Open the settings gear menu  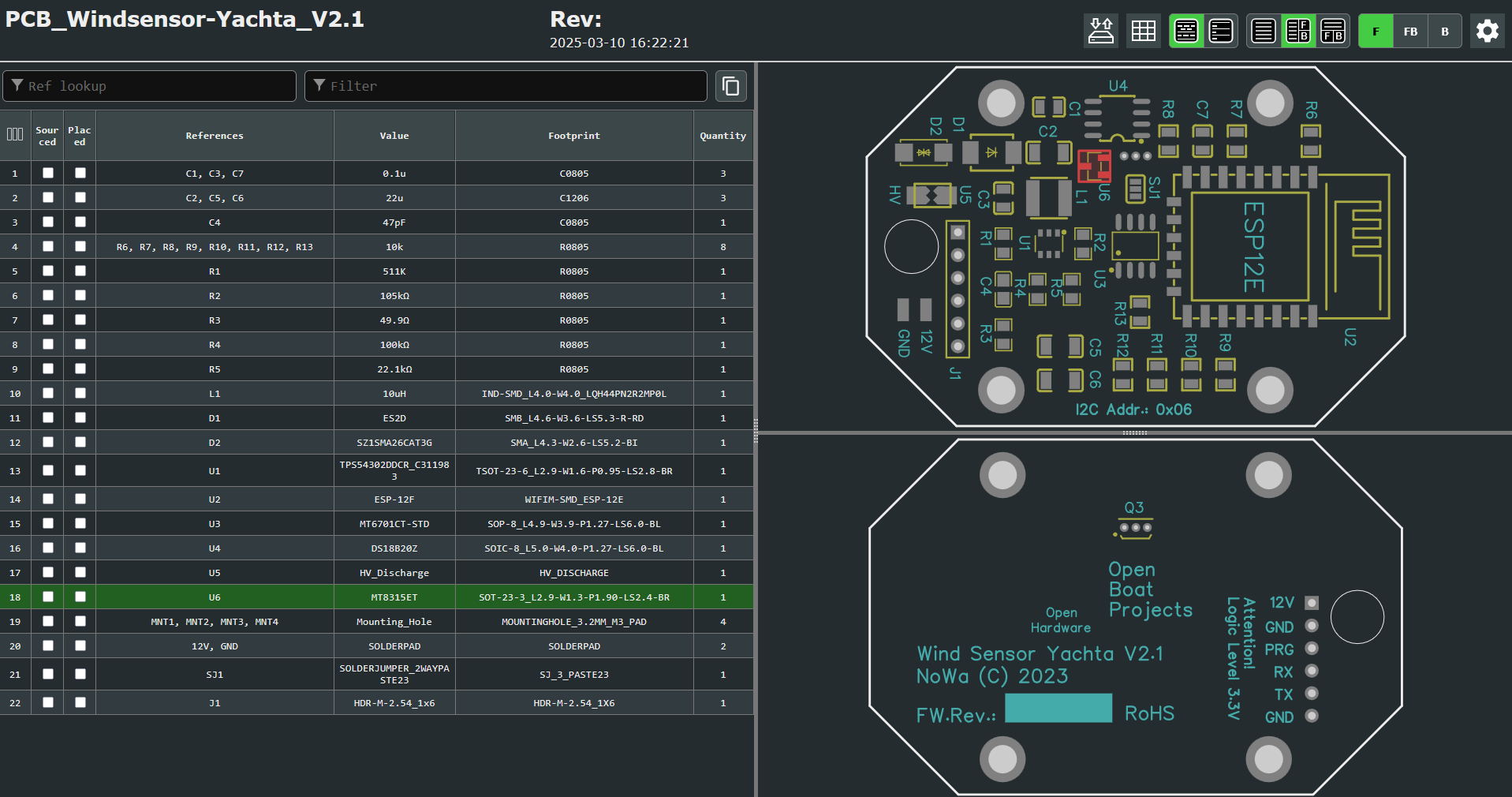1488,32
